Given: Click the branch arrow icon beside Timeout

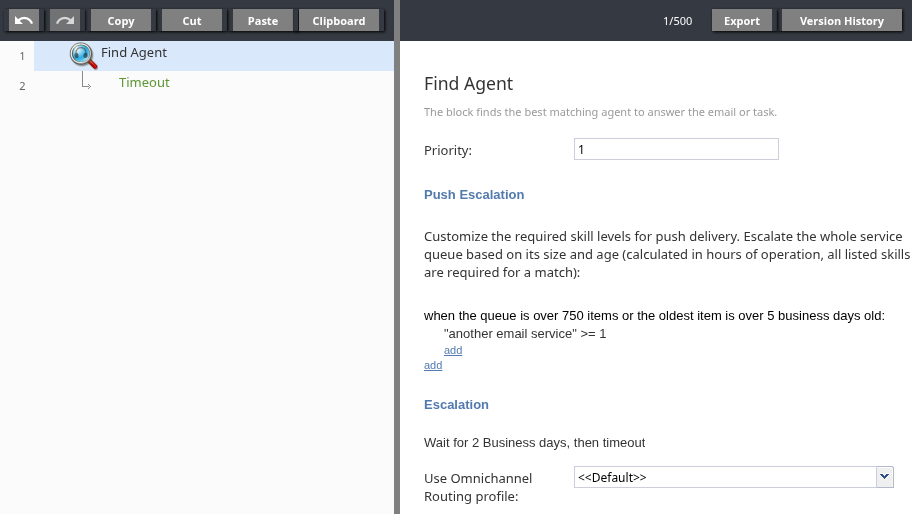Looking at the screenshot, I should point(87,84).
